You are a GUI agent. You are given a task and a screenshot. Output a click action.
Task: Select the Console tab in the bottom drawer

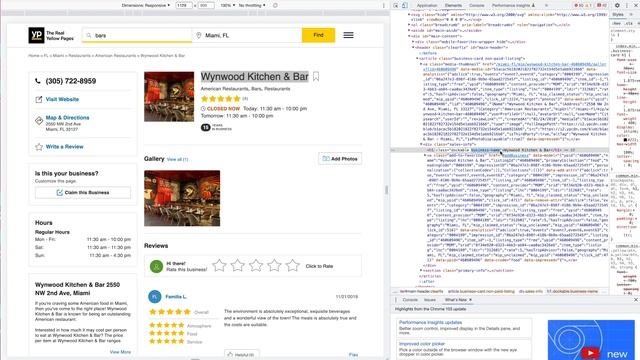pyautogui.click(x=410, y=300)
